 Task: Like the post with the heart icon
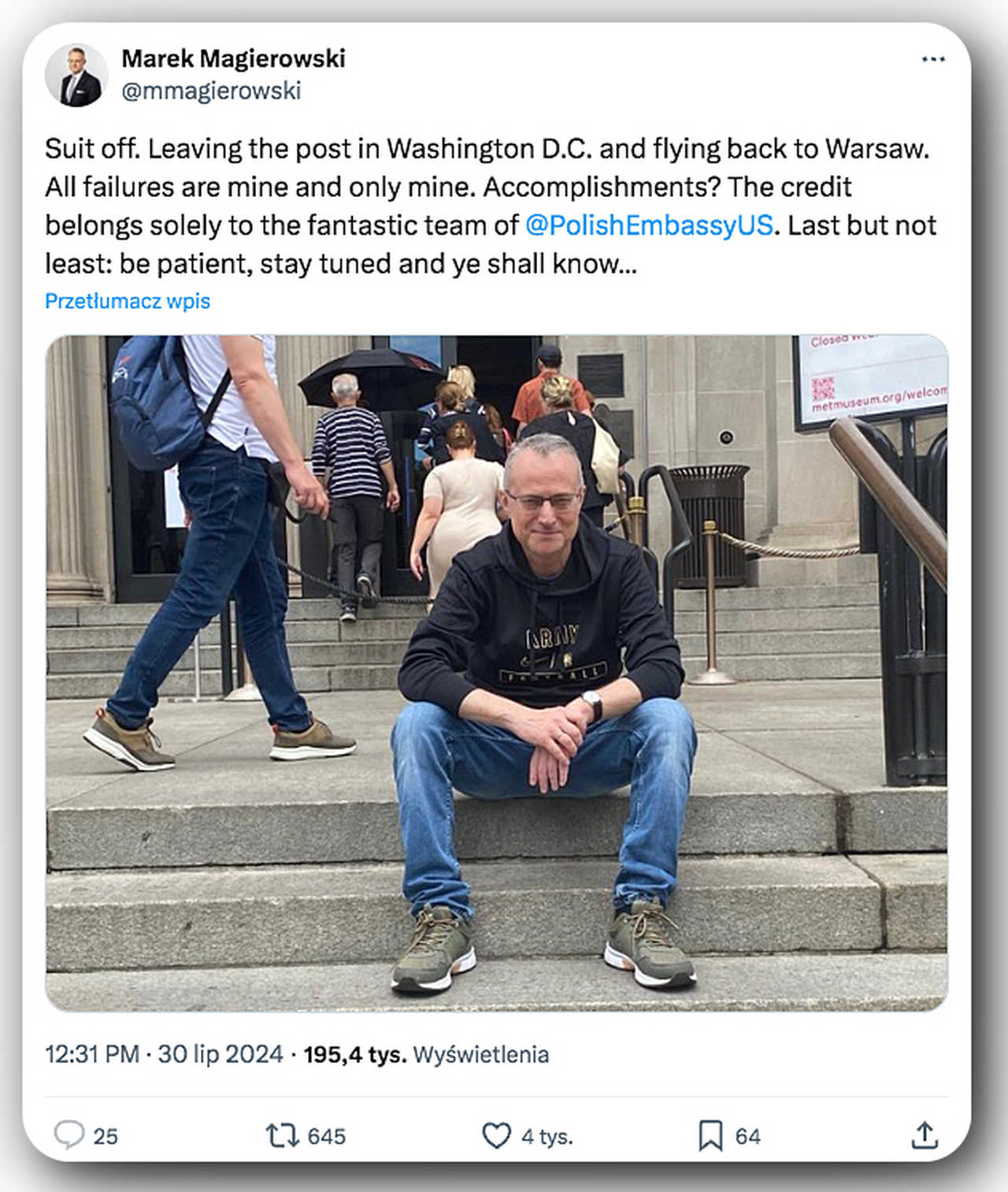coord(496,1135)
